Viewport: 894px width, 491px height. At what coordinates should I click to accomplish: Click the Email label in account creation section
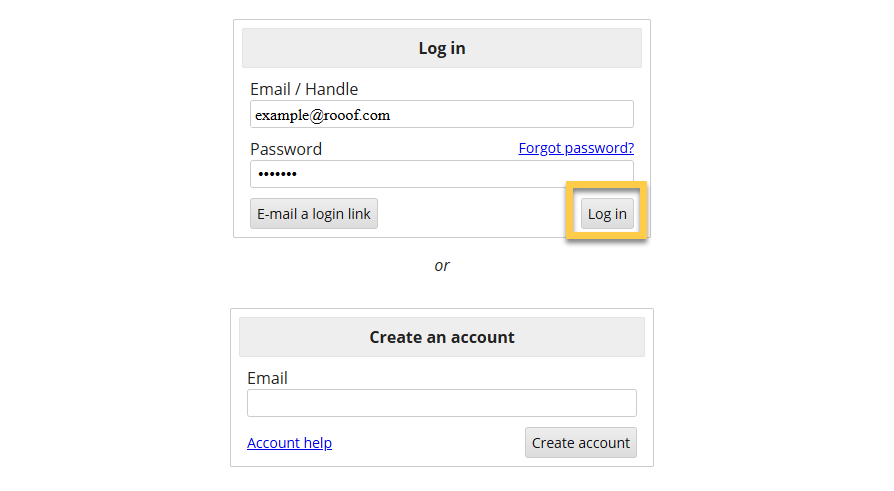coord(267,378)
